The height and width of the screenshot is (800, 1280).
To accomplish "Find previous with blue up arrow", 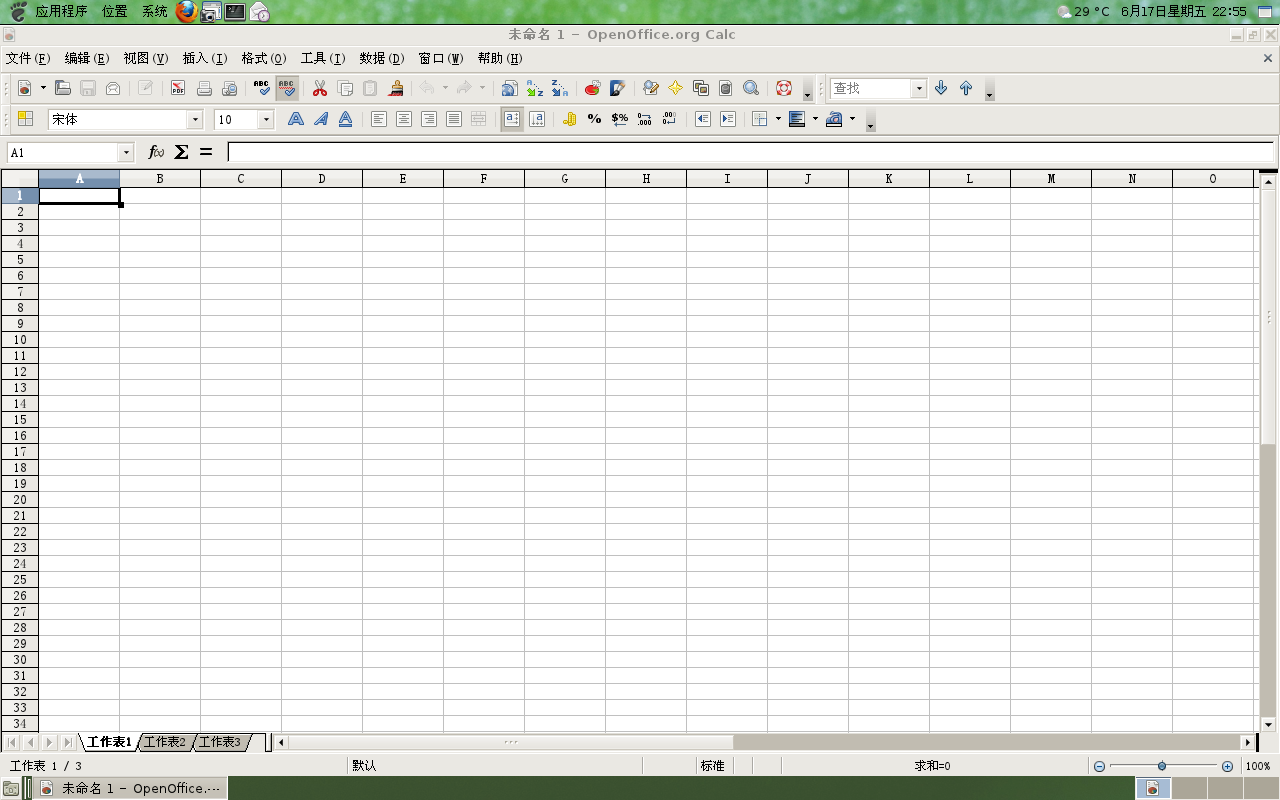I will pyautogui.click(x=966, y=88).
